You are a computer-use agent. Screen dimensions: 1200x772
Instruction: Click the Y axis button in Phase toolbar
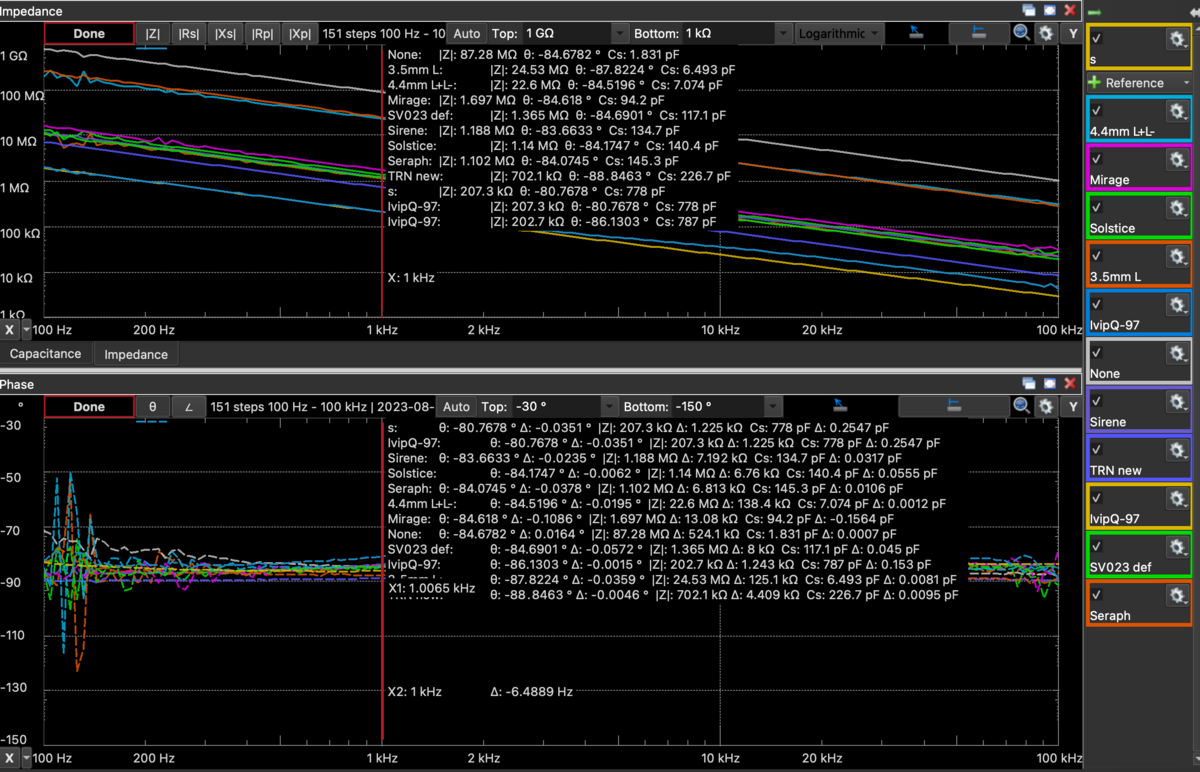pyautogui.click(x=1073, y=406)
